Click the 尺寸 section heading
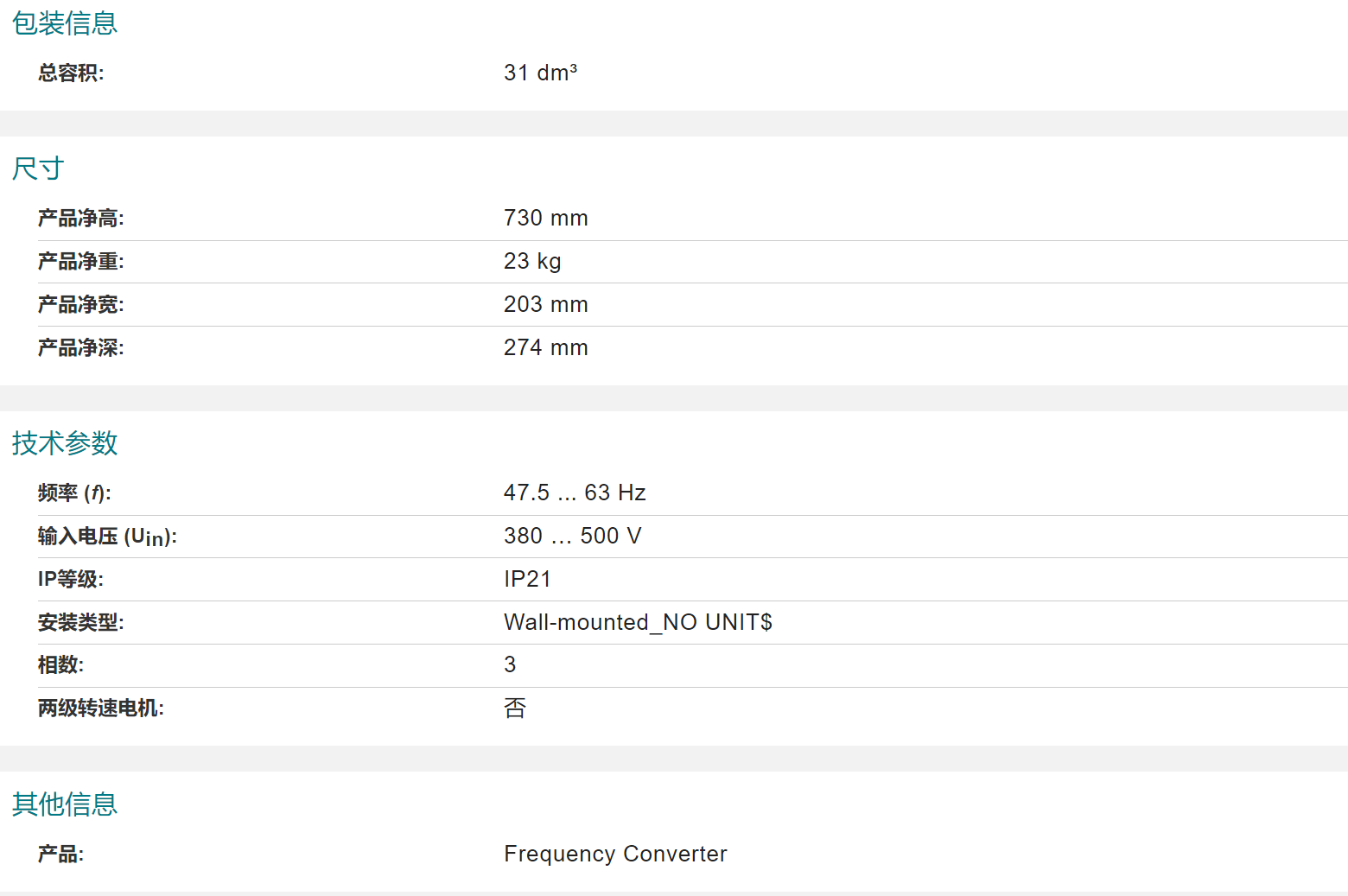The image size is (1348, 896). point(38,168)
